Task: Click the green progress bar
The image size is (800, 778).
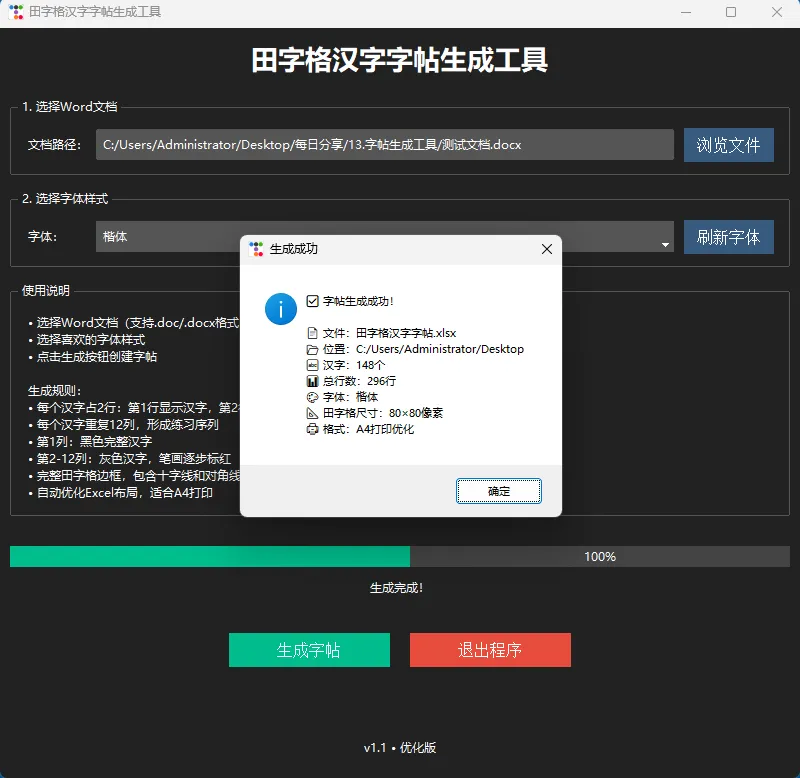Action: (x=210, y=557)
